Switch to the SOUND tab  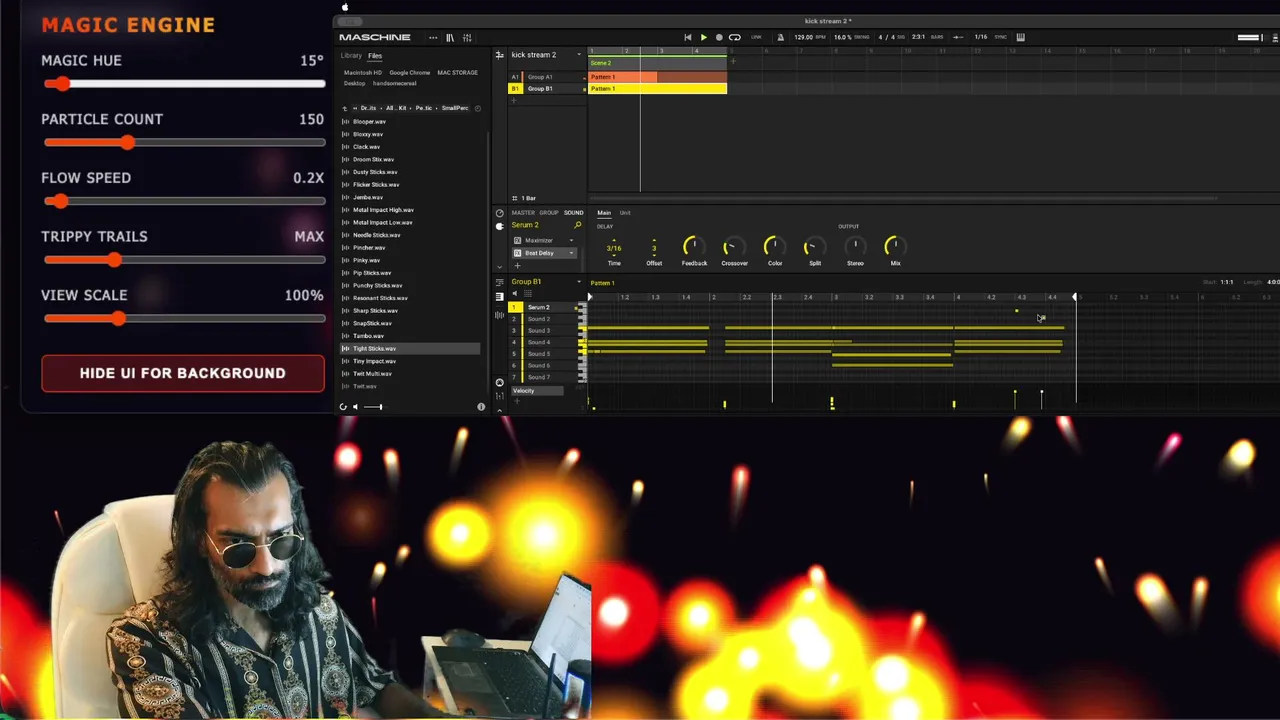(x=573, y=213)
